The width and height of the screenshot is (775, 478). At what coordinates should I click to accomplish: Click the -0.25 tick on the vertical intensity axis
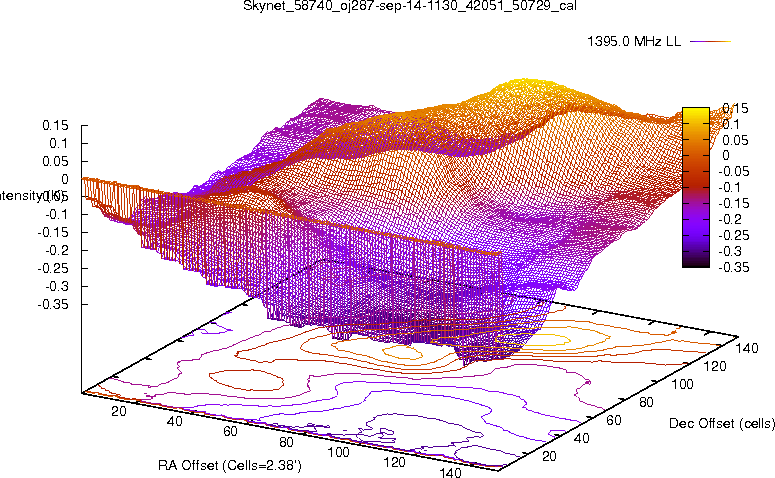53,268
